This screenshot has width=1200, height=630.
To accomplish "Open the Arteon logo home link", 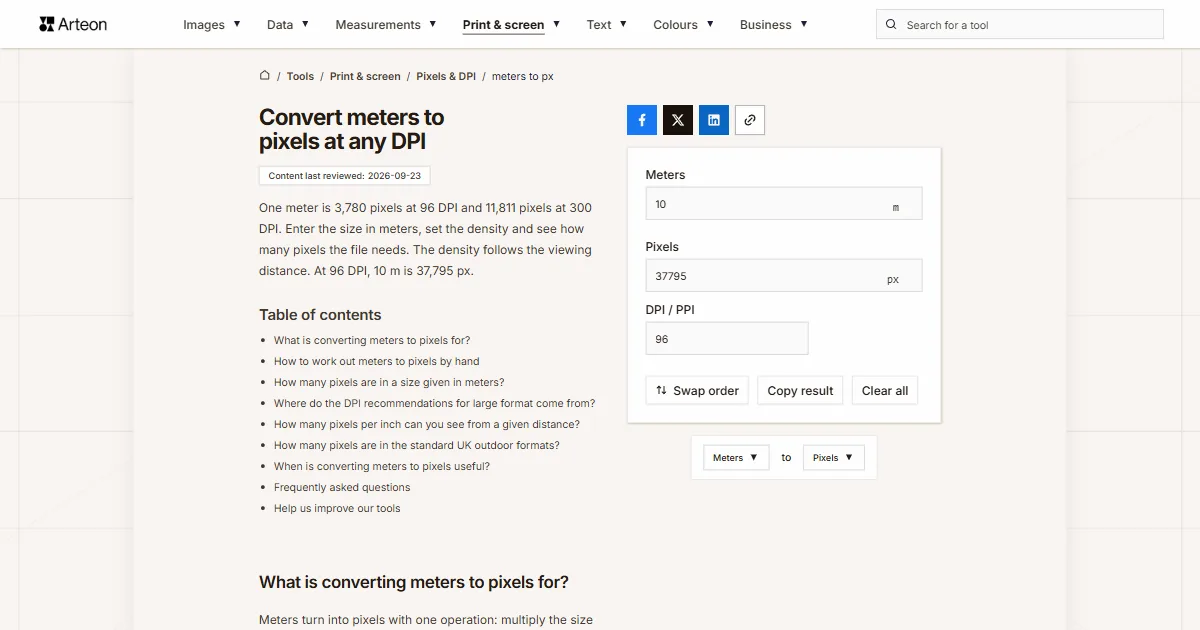I will 73,24.
